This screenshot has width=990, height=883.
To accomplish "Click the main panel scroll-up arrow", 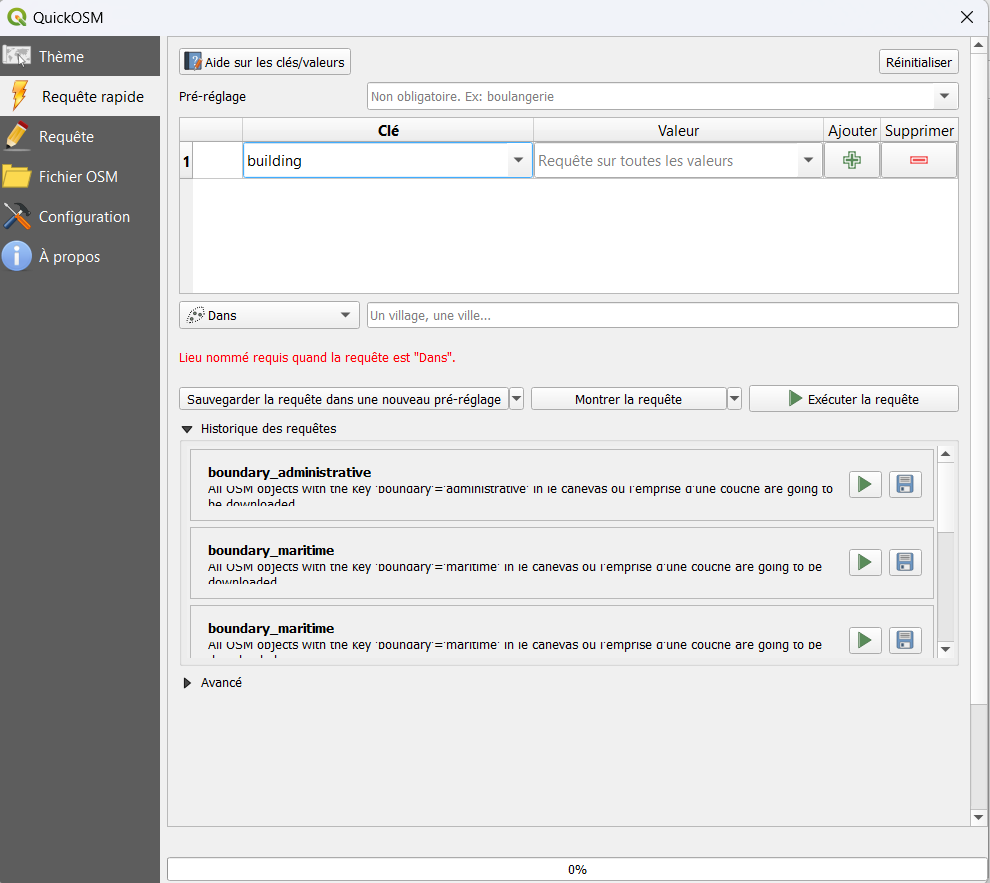I will (978, 45).
